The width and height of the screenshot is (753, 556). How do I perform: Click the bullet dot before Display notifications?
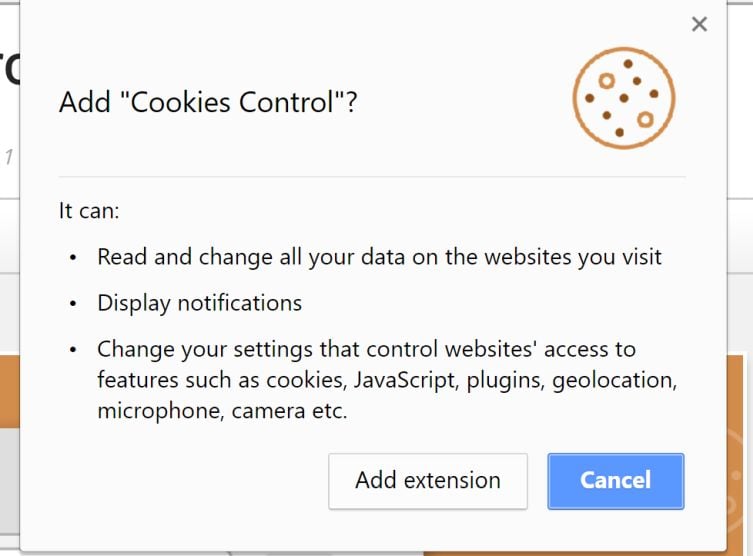(x=73, y=304)
